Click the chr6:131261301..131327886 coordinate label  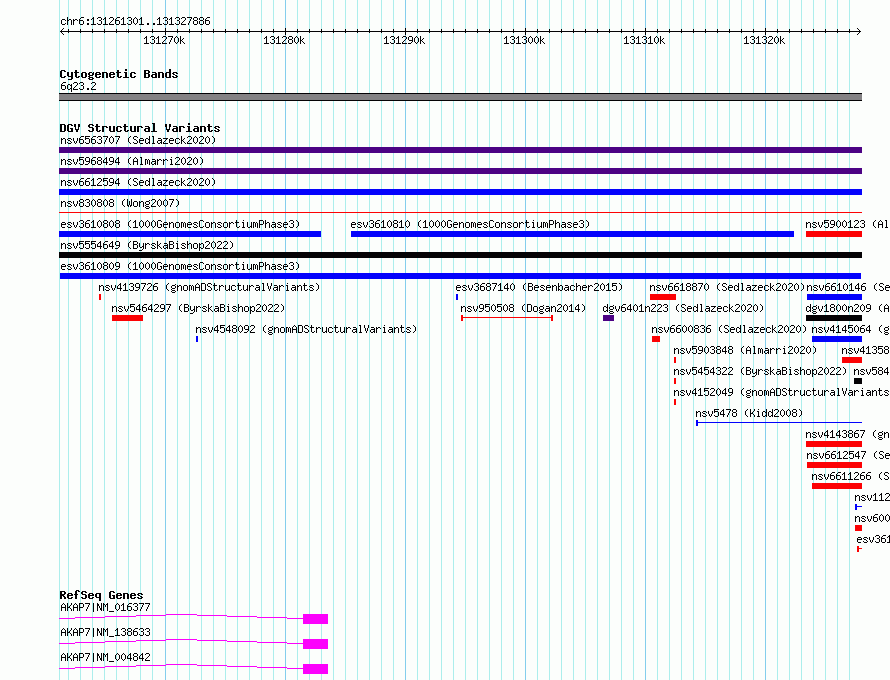(135, 21)
